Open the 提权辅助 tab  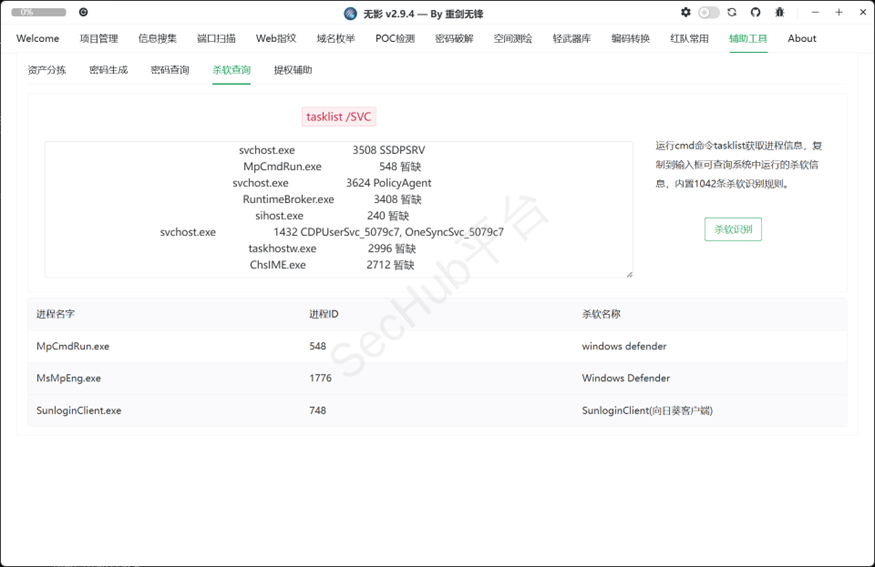tap(293, 70)
